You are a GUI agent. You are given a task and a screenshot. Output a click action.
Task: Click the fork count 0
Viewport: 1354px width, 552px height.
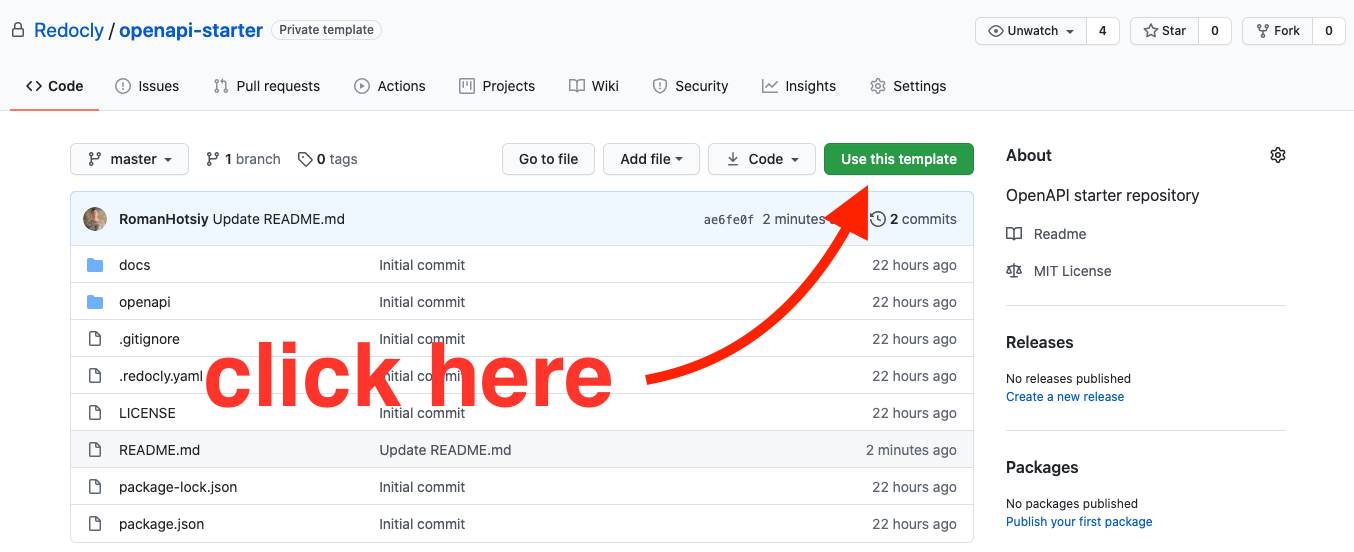pyautogui.click(x=1328, y=31)
